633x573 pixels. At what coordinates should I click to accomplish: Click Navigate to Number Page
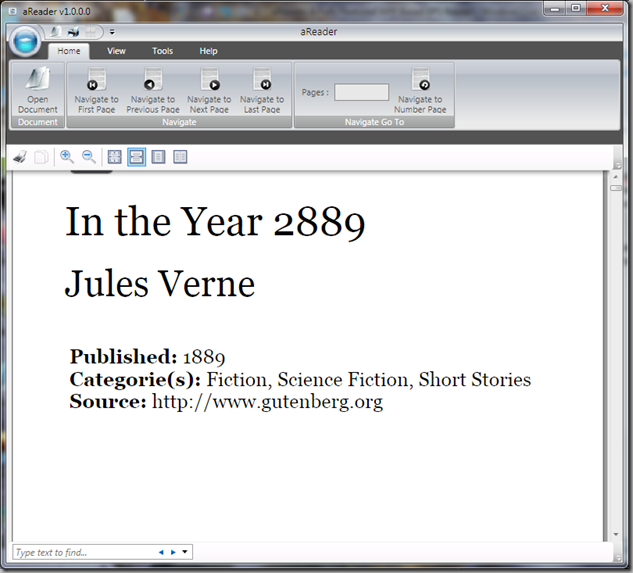[420, 90]
